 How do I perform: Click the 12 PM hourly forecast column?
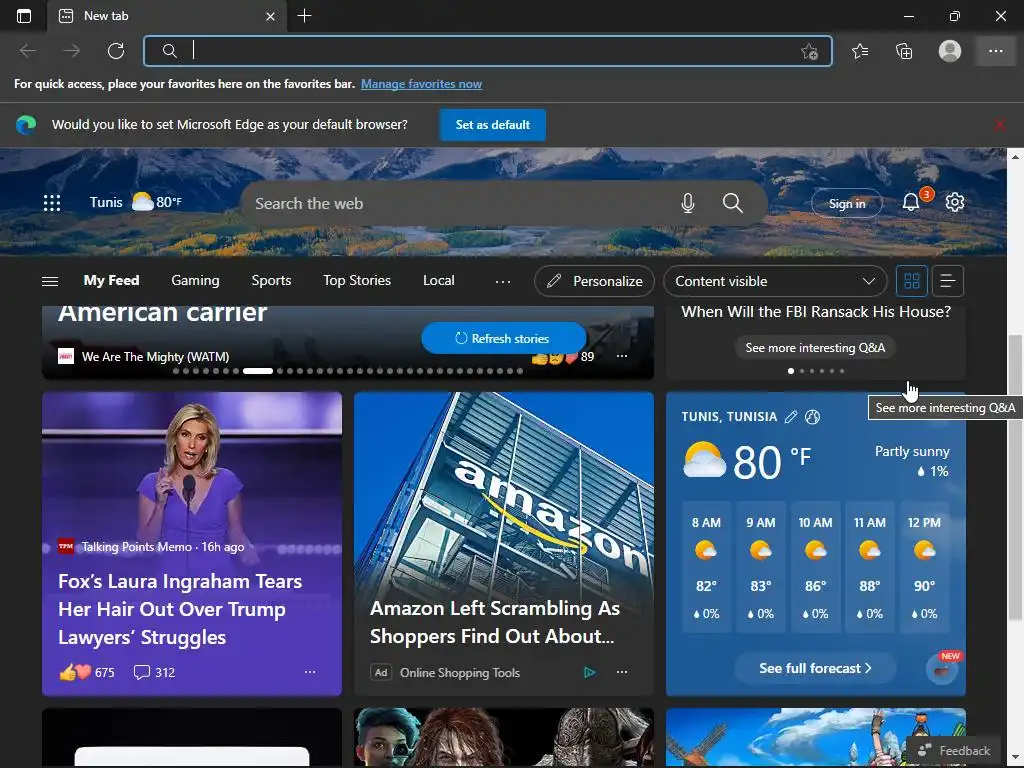[x=923, y=567]
